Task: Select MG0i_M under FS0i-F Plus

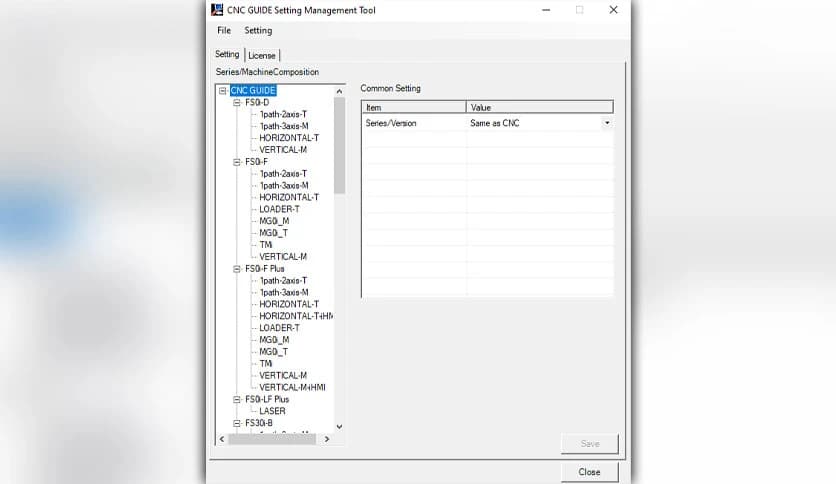Action: (x=274, y=340)
